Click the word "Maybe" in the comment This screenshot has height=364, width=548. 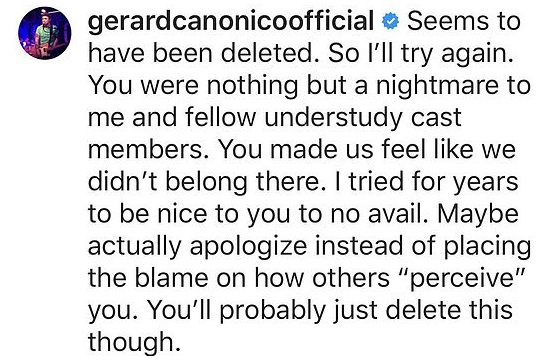point(478,215)
